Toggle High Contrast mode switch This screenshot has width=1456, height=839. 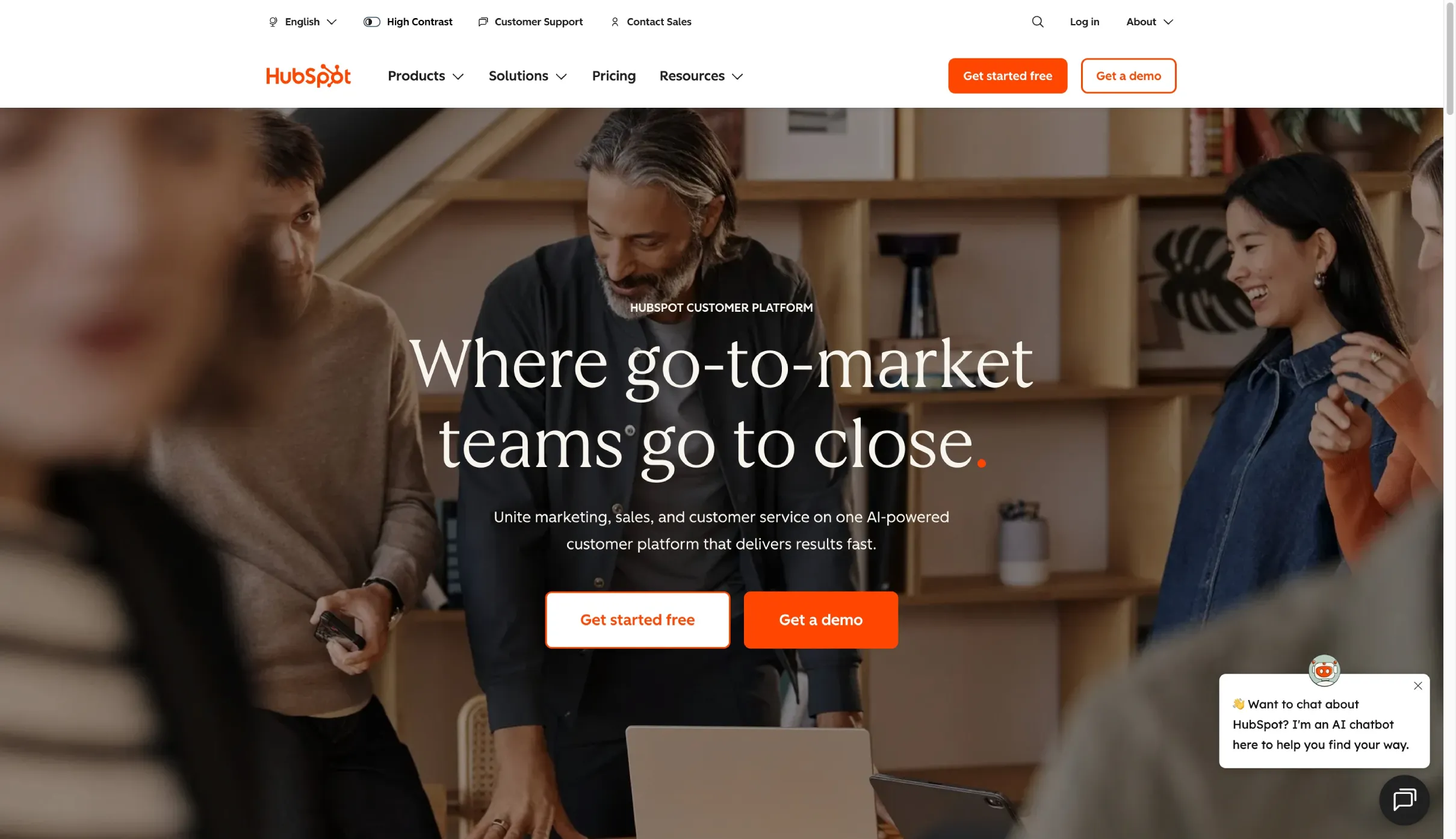pos(372,22)
